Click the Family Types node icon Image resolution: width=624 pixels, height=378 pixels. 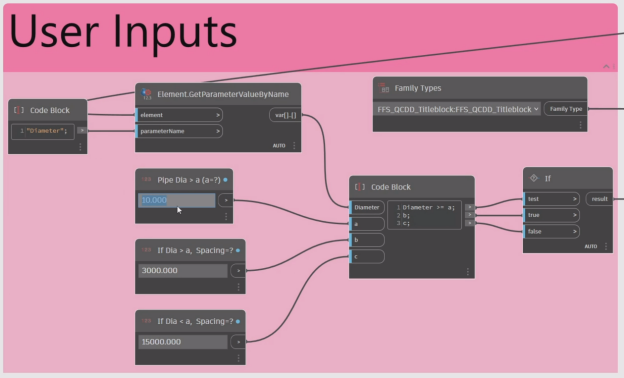(384, 88)
